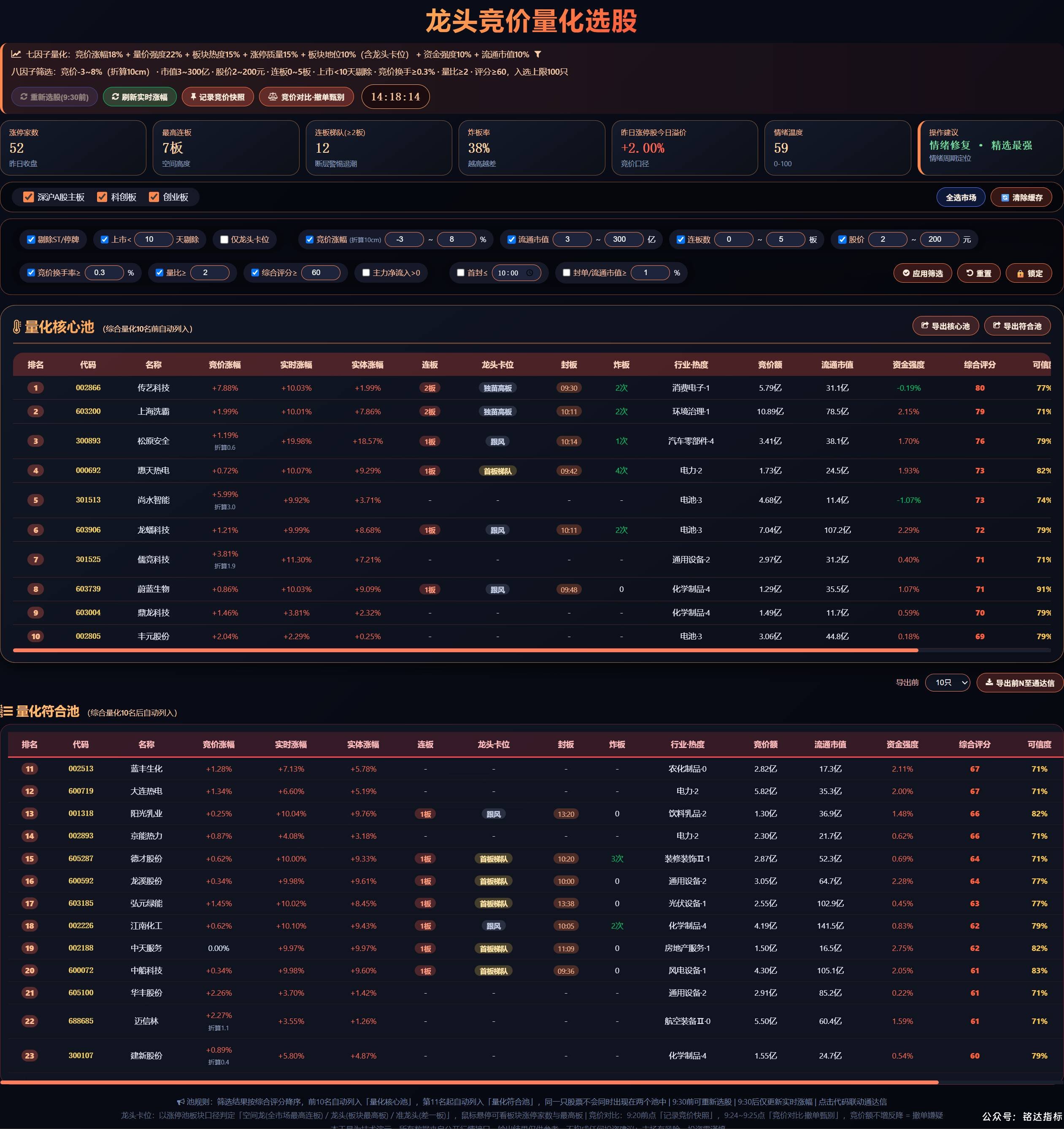
Task: Click the clock icon in the 首封 time field
Action: [x=530, y=273]
